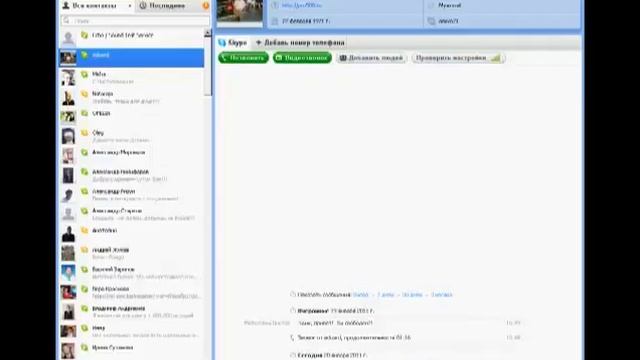Screen dimensions: 640x360
Task: Click the selected contact highlighted in blue
Action: pos(131,58)
